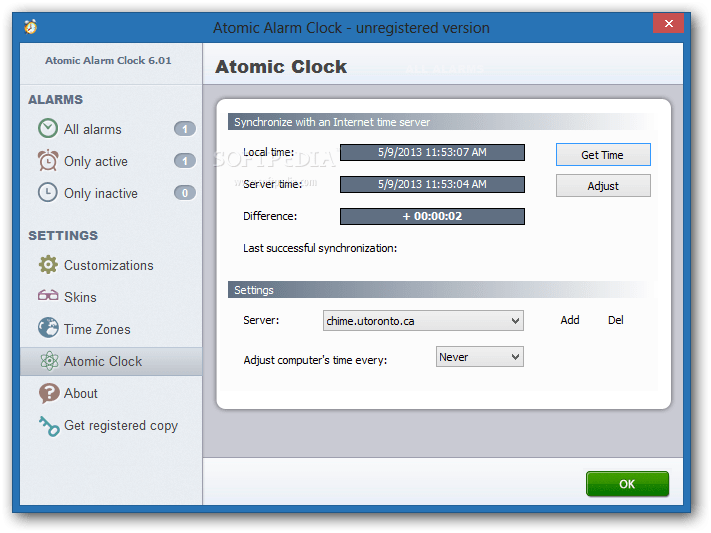Click the Get registered copy key icon

pos(49,426)
